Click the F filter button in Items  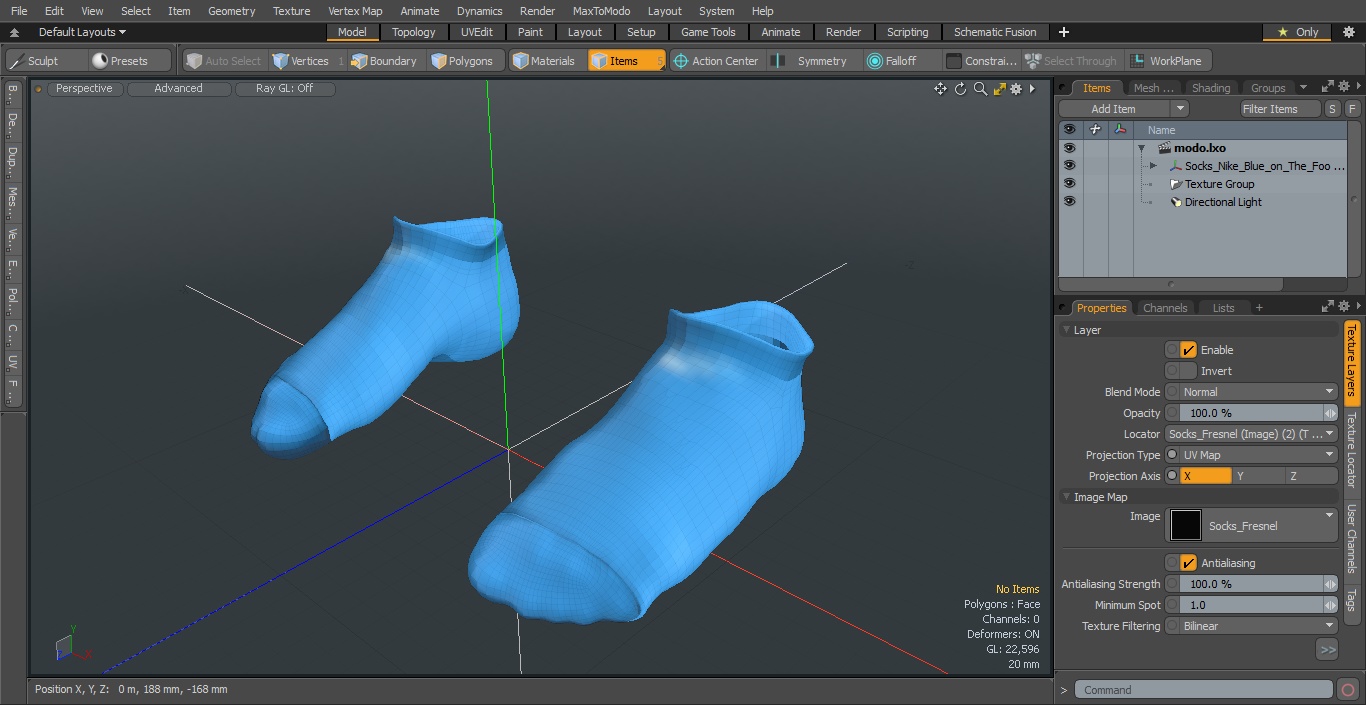[x=1352, y=109]
